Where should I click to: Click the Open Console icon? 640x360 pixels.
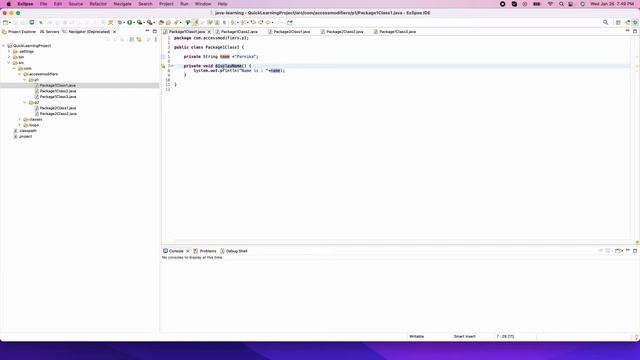tap(618, 251)
